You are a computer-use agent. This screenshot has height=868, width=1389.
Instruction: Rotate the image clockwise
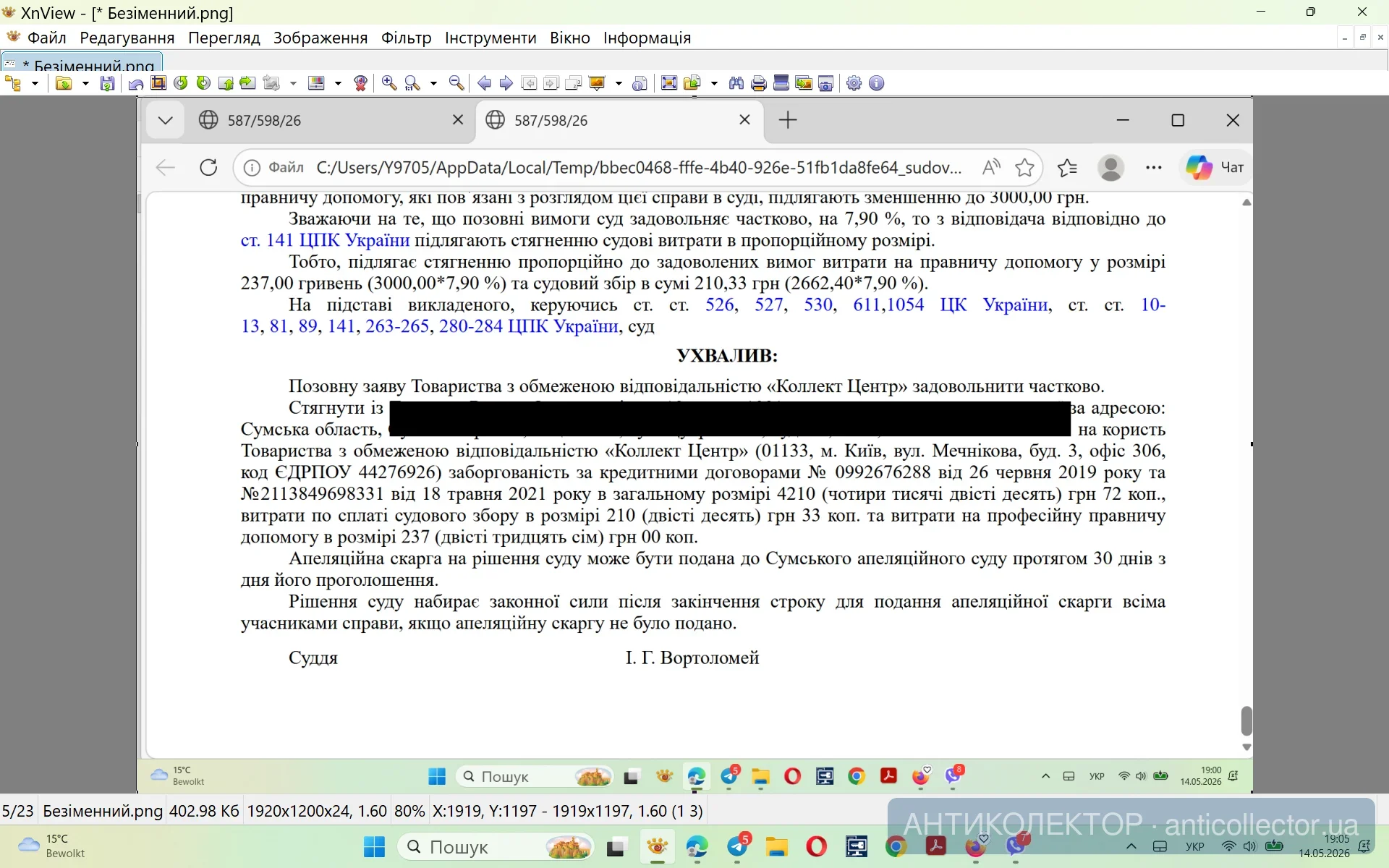pos(203,83)
